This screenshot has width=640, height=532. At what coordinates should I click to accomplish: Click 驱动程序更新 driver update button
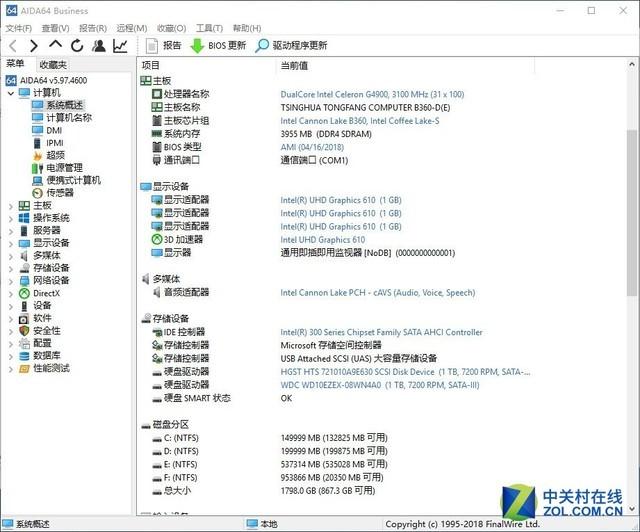(291, 45)
